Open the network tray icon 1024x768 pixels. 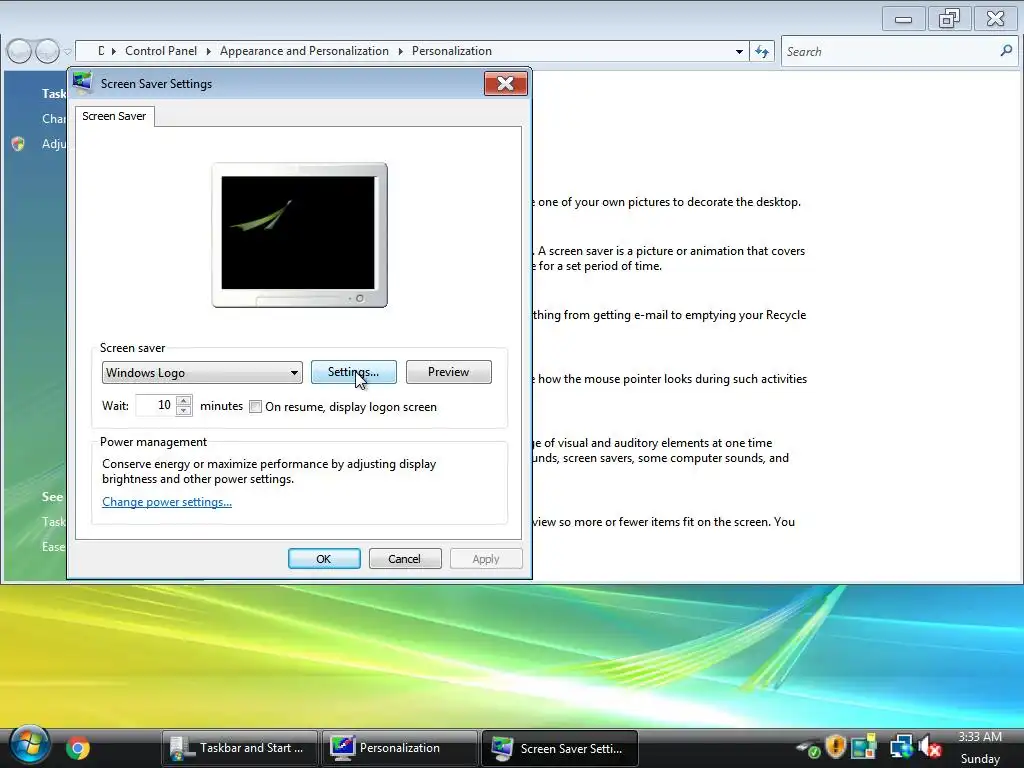click(901, 746)
